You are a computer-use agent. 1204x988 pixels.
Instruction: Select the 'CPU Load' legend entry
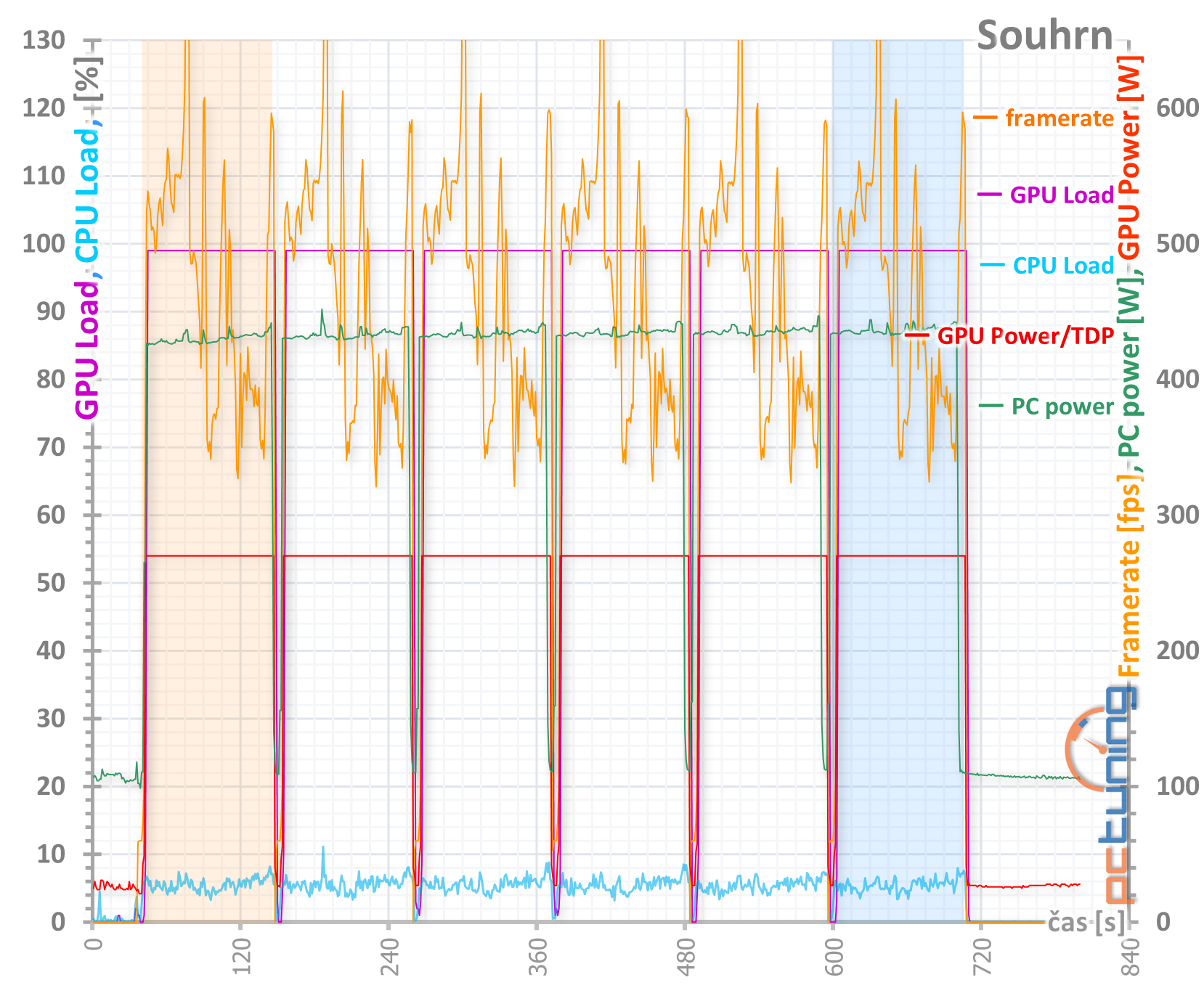(x=1063, y=266)
